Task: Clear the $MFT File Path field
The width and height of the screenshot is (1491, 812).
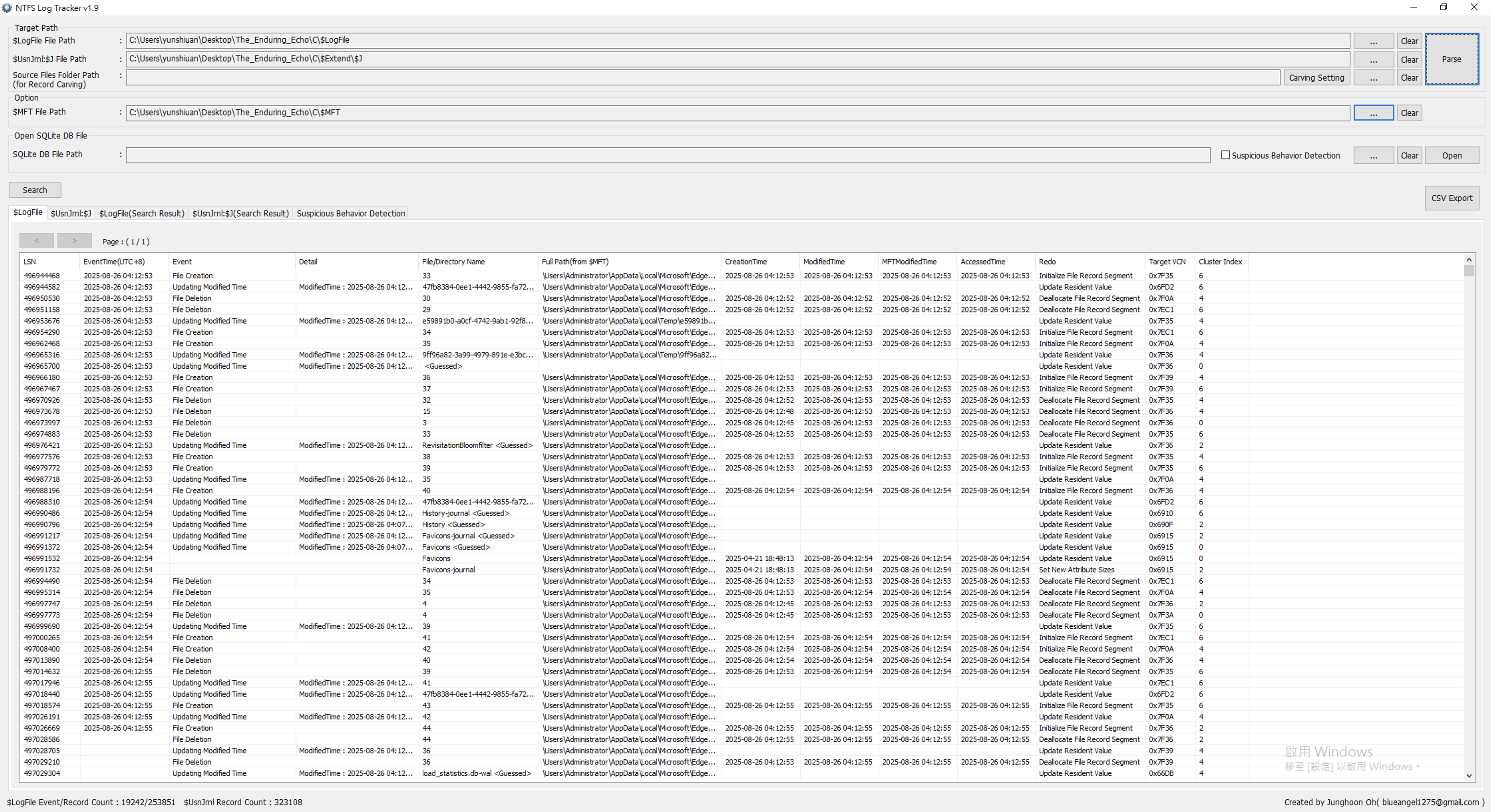Action: click(x=1409, y=113)
